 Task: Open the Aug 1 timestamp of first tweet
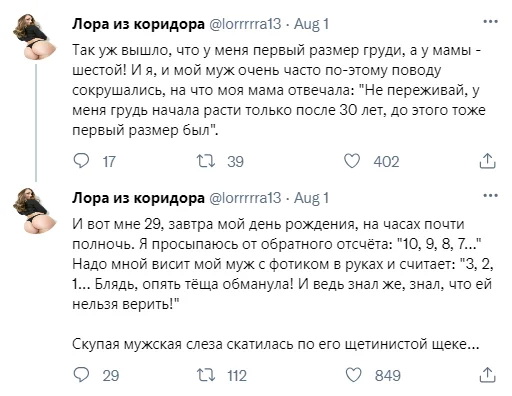click(x=311, y=24)
